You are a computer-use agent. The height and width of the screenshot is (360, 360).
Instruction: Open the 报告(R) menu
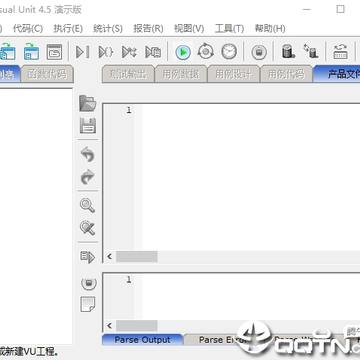click(x=148, y=28)
